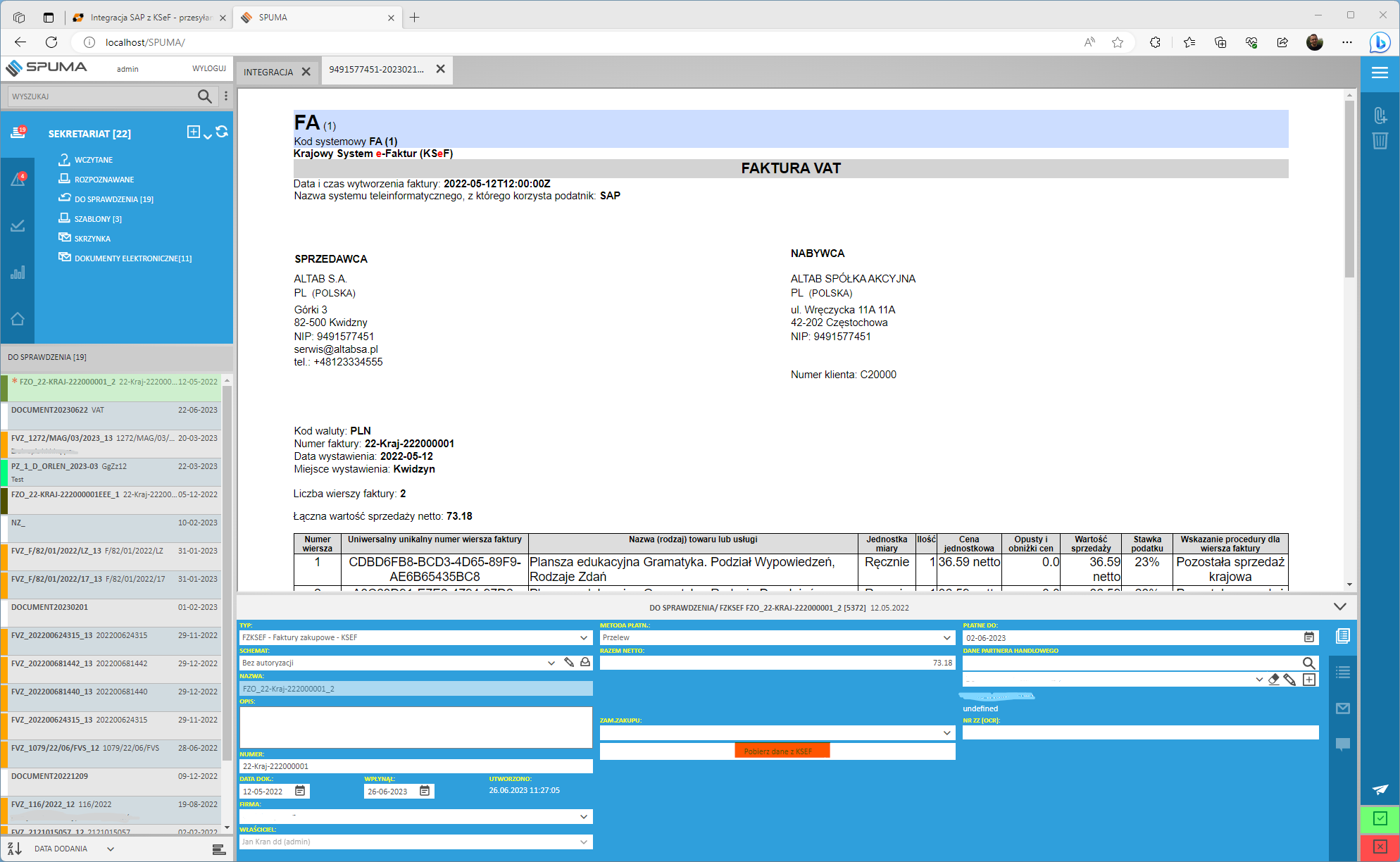Click the paper plane send icon
Screen dimensions: 1400x862
pos(1380,789)
